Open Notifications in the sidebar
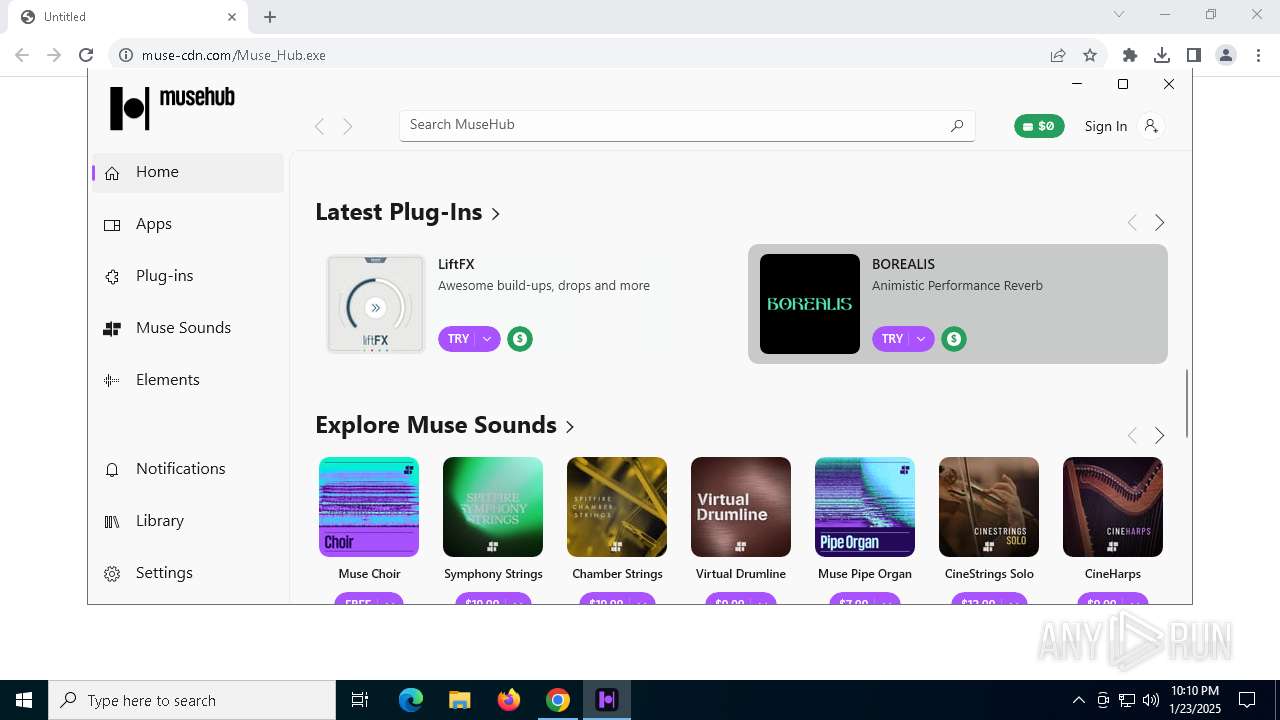This screenshot has width=1280, height=720. tap(188, 469)
